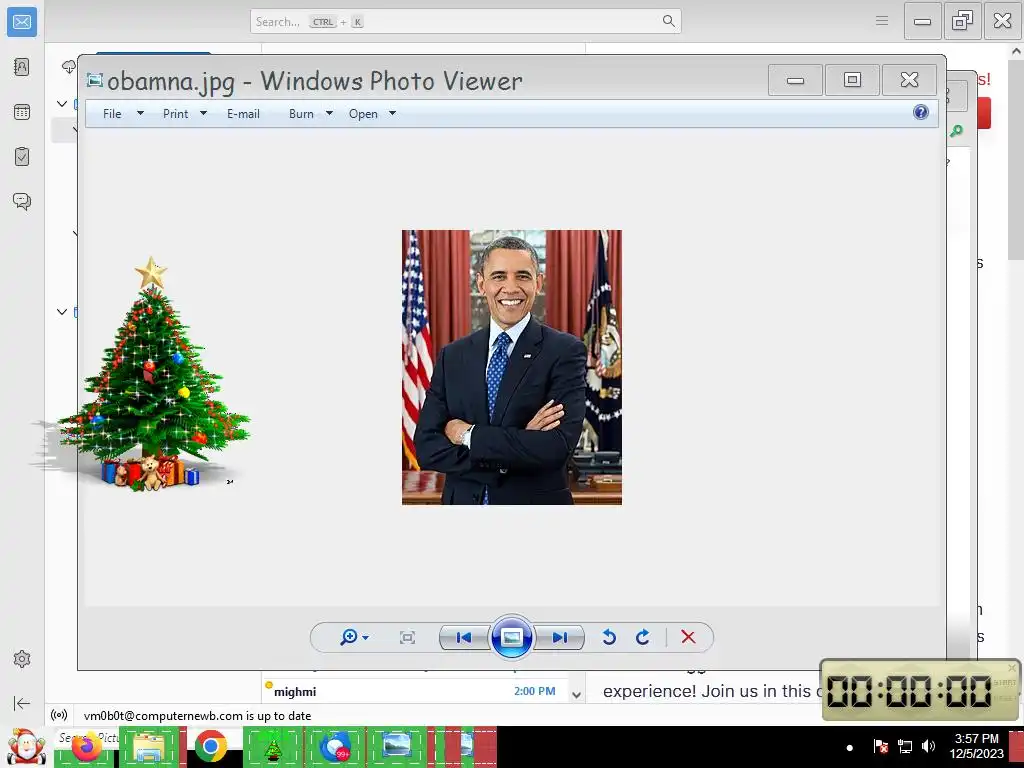The height and width of the screenshot is (768, 1024).
Task: Open Calendar in Thunderbird sidebar
Action: click(x=22, y=112)
